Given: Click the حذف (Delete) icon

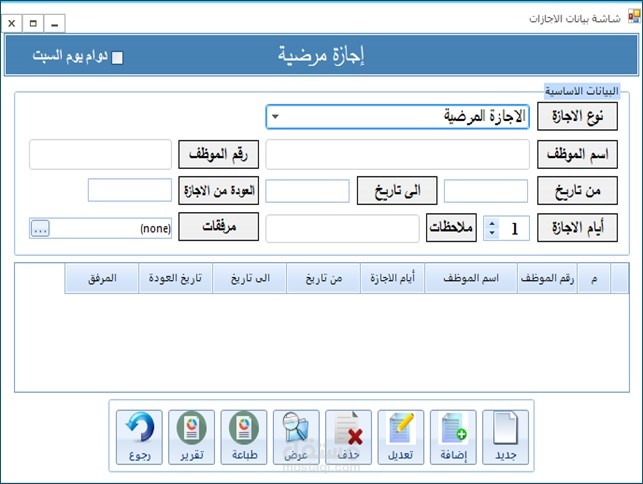Looking at the screenshot, I should point(349,437).
